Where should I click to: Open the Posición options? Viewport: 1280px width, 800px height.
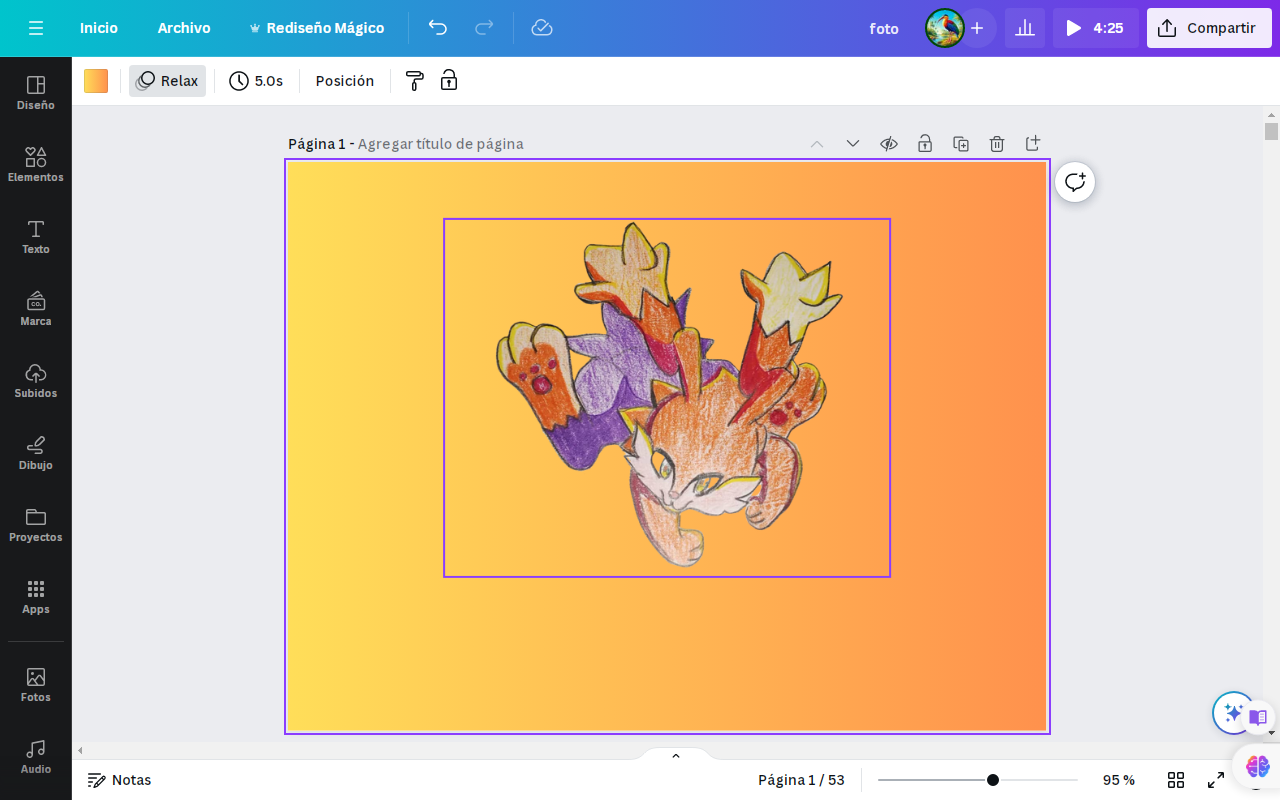pyautogui.click(x=345, y=81)
